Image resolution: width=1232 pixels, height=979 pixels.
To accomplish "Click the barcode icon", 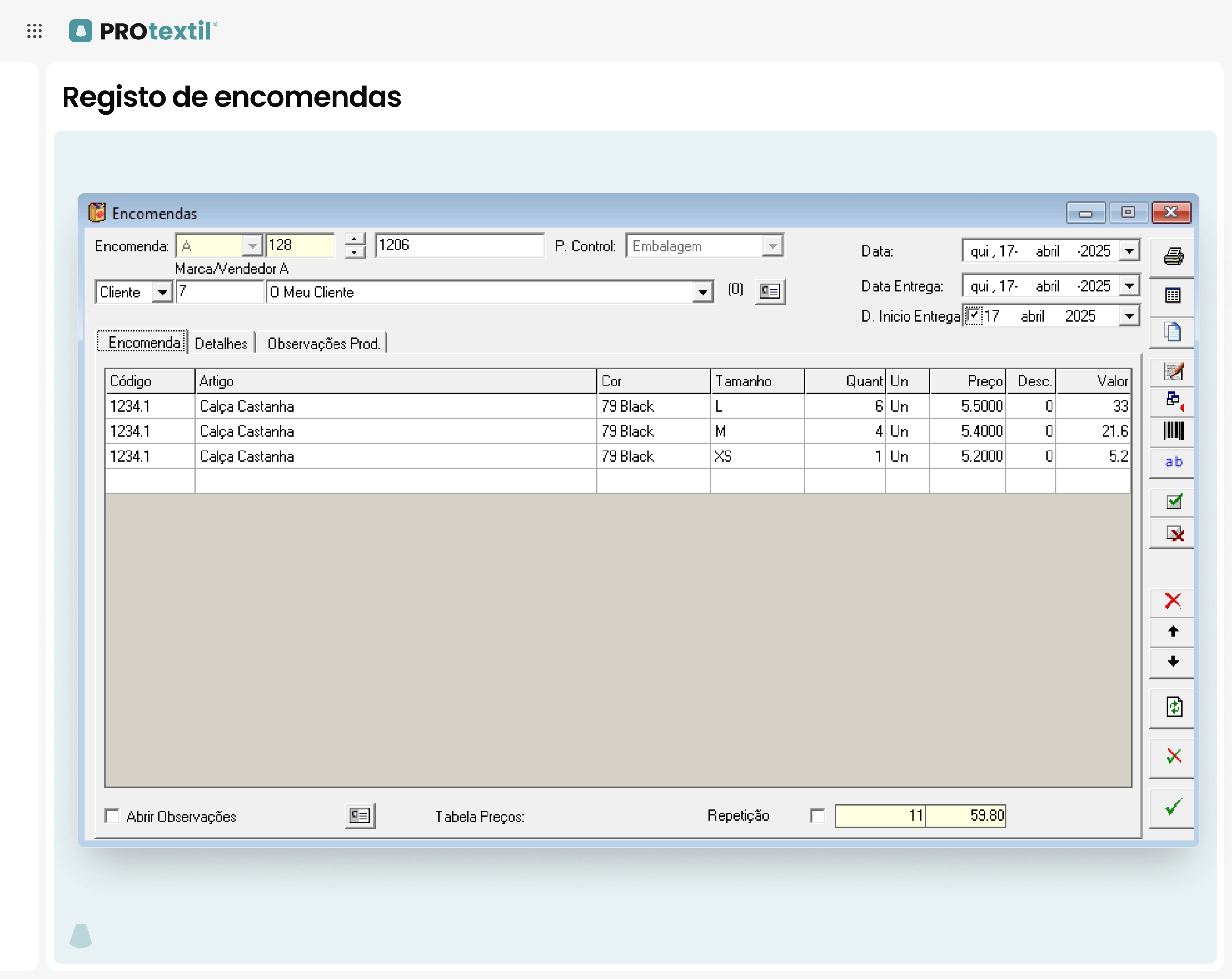I will coord(1173,431).
